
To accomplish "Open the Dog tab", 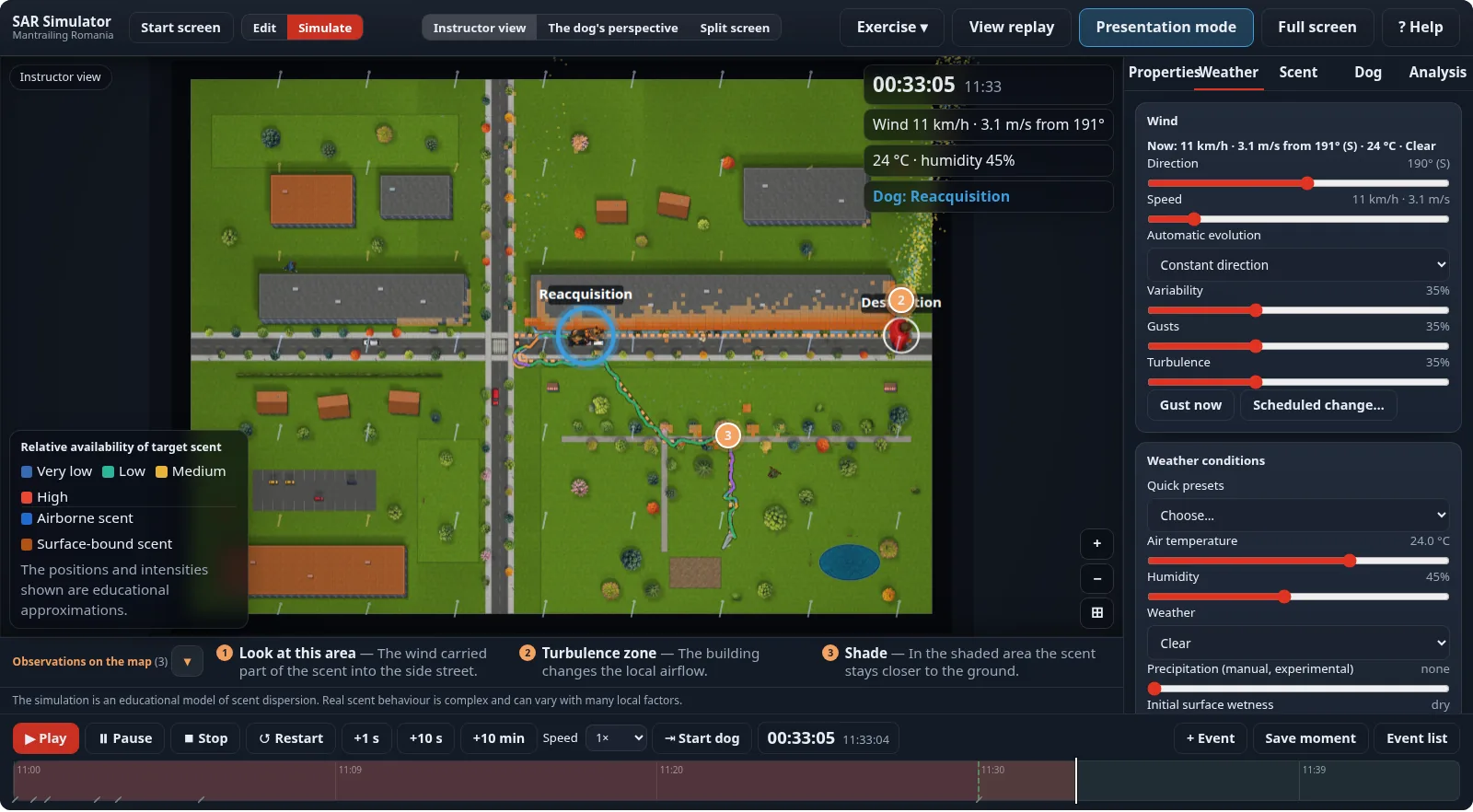I will (x=1368, y=73).
